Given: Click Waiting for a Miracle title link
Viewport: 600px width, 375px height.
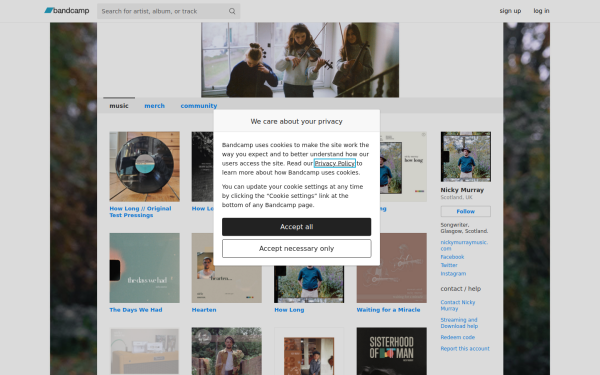Looking at the screenshot, I should [388, 310].
